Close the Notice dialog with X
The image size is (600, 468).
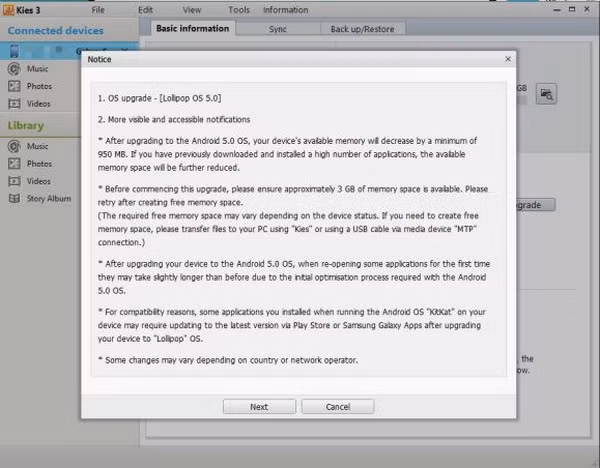[x=508, y=59]
